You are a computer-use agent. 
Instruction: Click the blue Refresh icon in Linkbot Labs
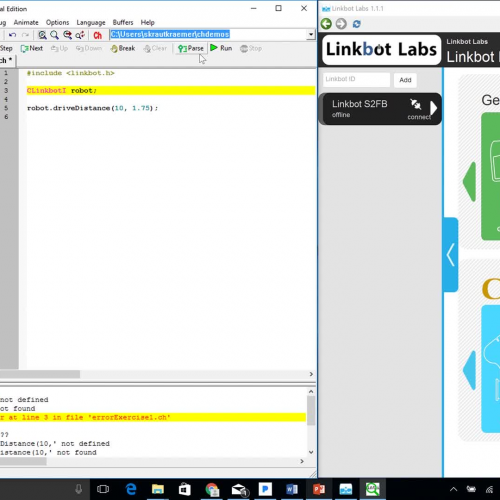pos(357,24)
